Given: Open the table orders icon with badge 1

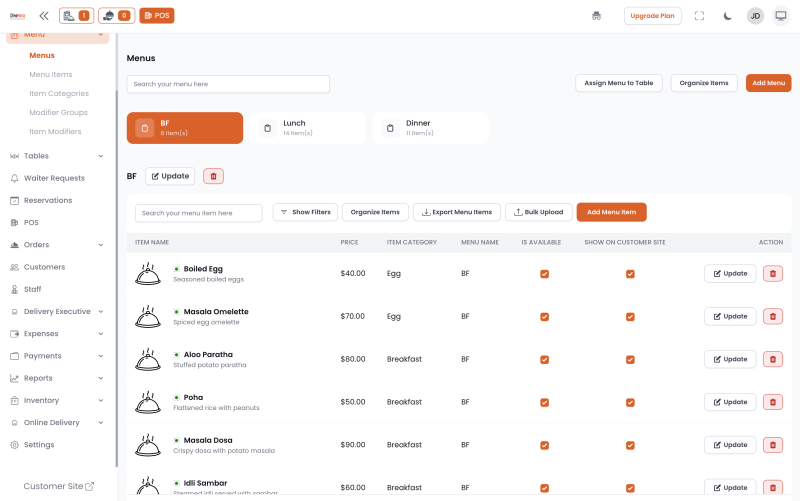Looking at the screenshot, I should click(76, 16).
